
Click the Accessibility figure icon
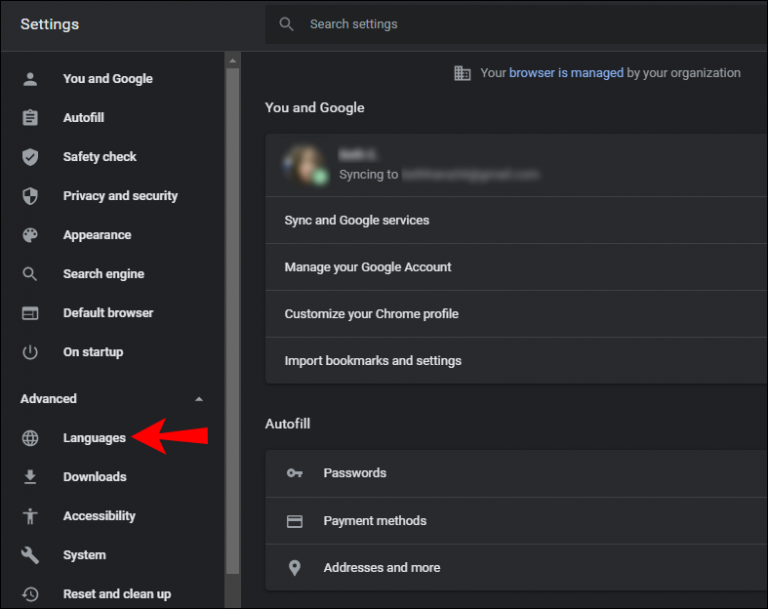(30, 516)
